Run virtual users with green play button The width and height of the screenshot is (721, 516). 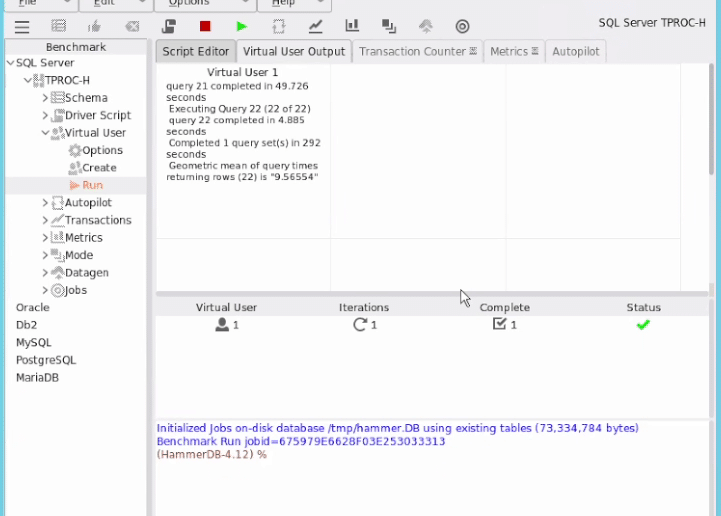pyautogui.click(x=241, y=27)
